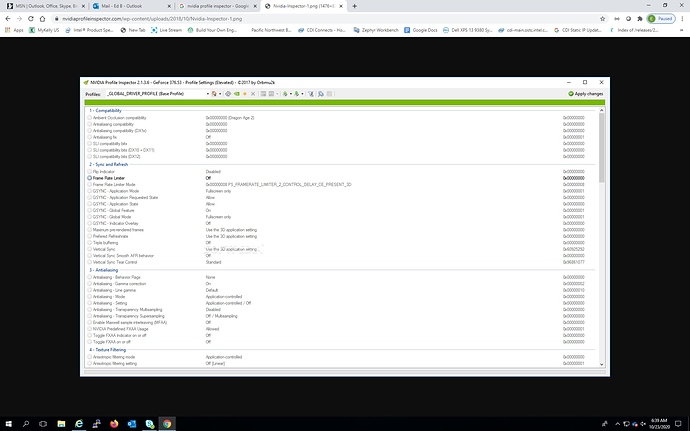Open the dropdown arrow beside the export icon

291,94
